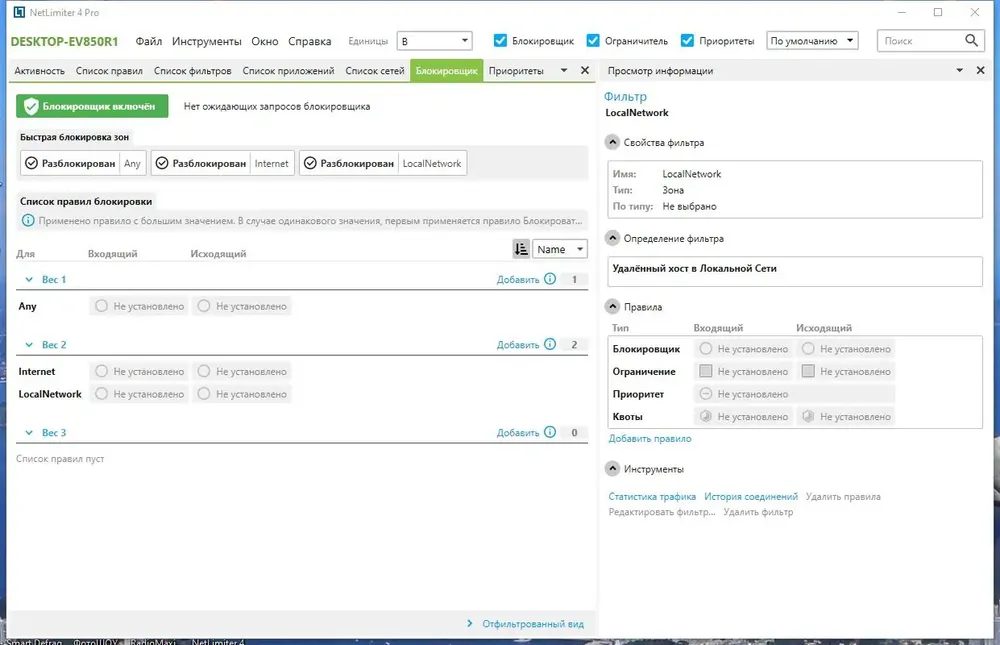Disable the Приоритеты checkbox

coord(687,40)
